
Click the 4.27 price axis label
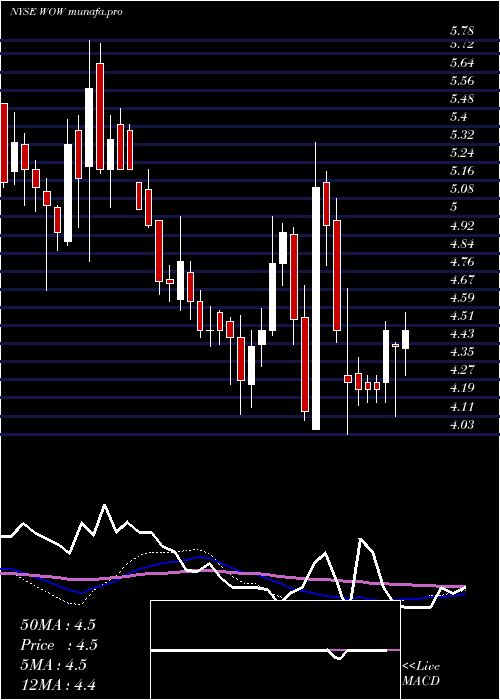pos(462,370)
